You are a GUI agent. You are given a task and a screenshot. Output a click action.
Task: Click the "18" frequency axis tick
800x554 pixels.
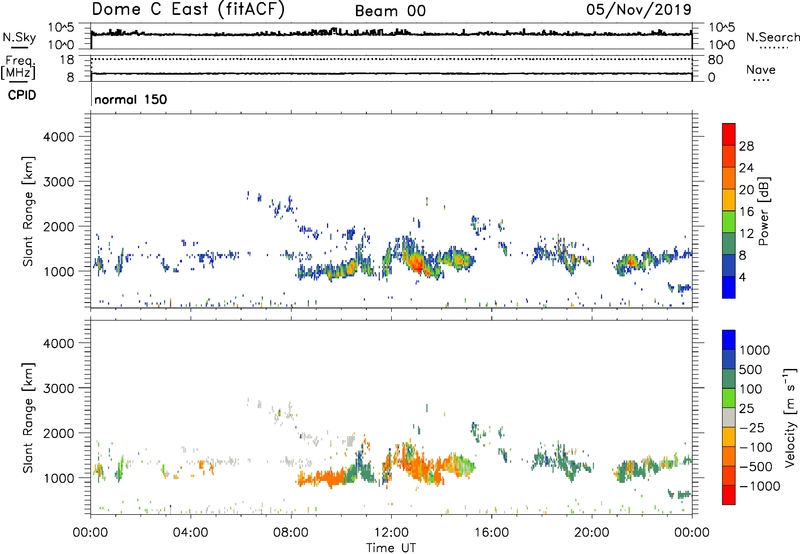pyautogui.click(x=67, y=60)
